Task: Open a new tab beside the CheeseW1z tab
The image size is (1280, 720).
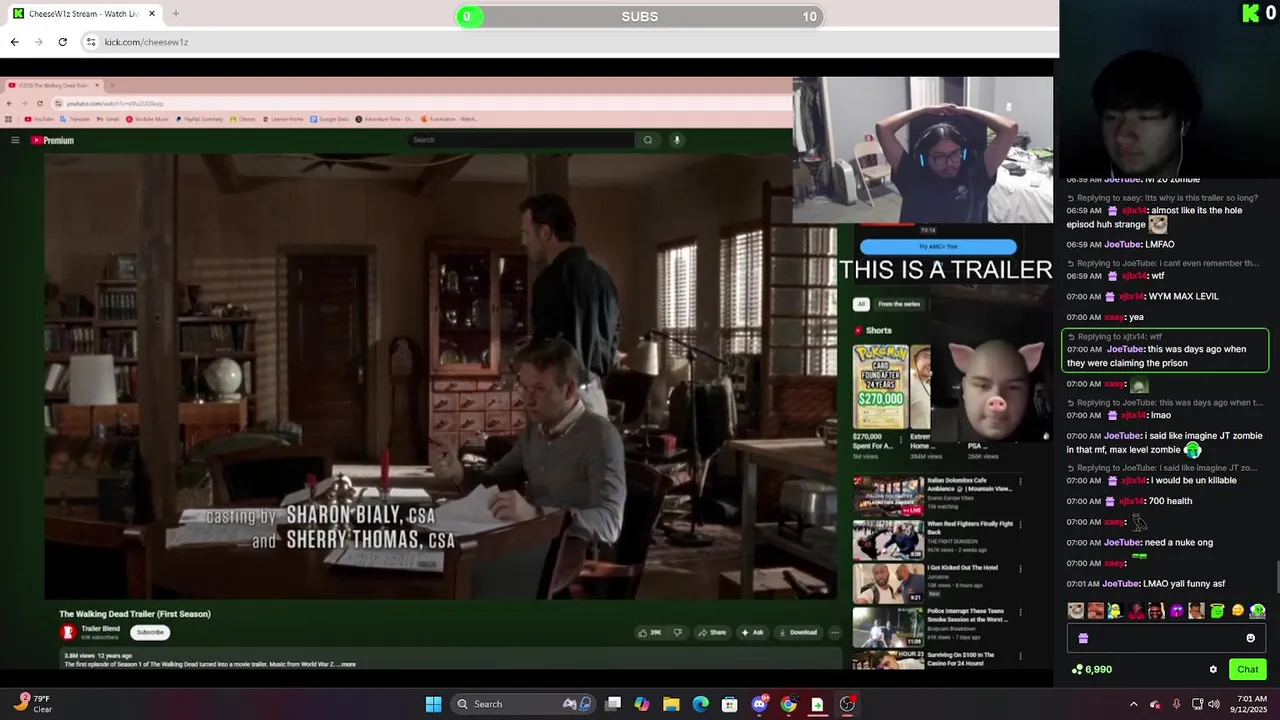Action: [176, 14]
